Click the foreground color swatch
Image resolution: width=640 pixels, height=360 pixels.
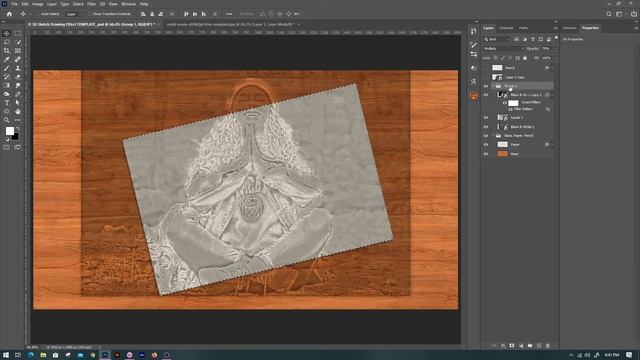(x=9, y=131)
